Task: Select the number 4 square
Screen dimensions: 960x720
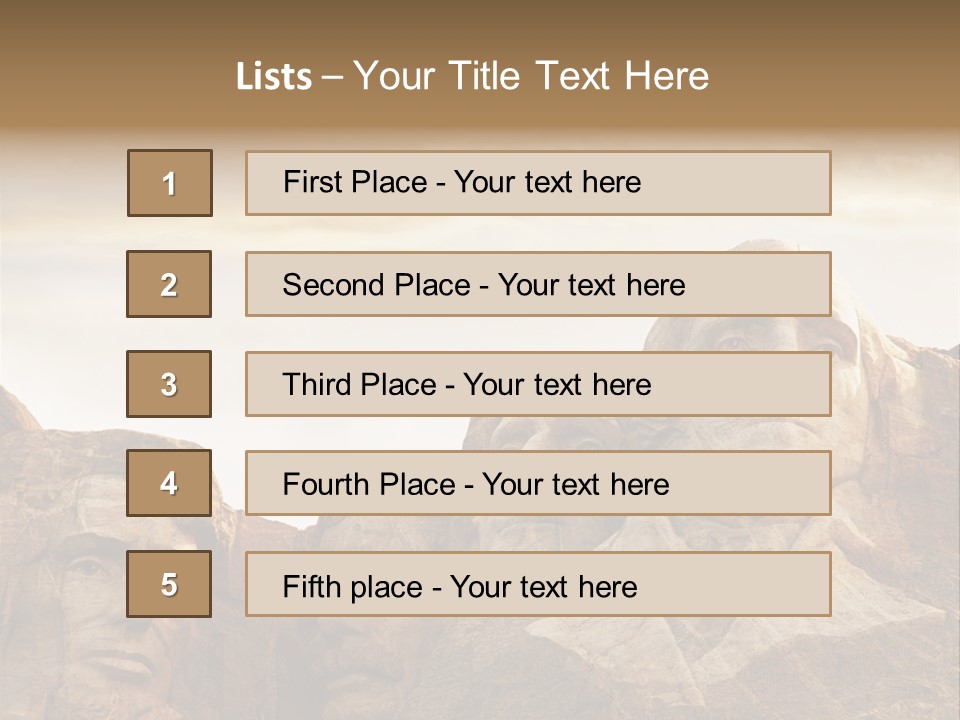Action: [x=169, y=483]
